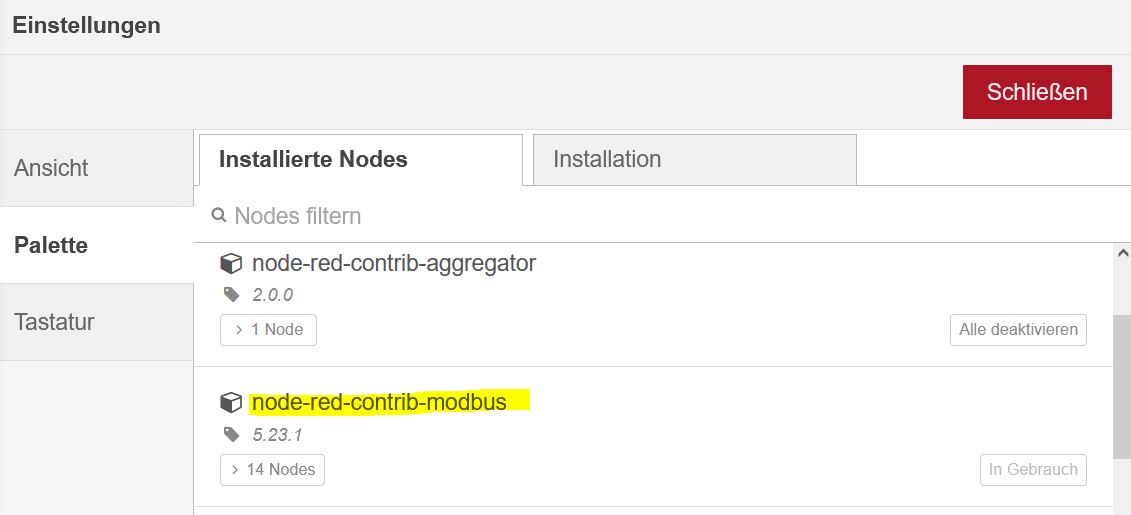Open the Installierte Nodes tab
This screenshot has width=1131, height=515.
[361, 159]
